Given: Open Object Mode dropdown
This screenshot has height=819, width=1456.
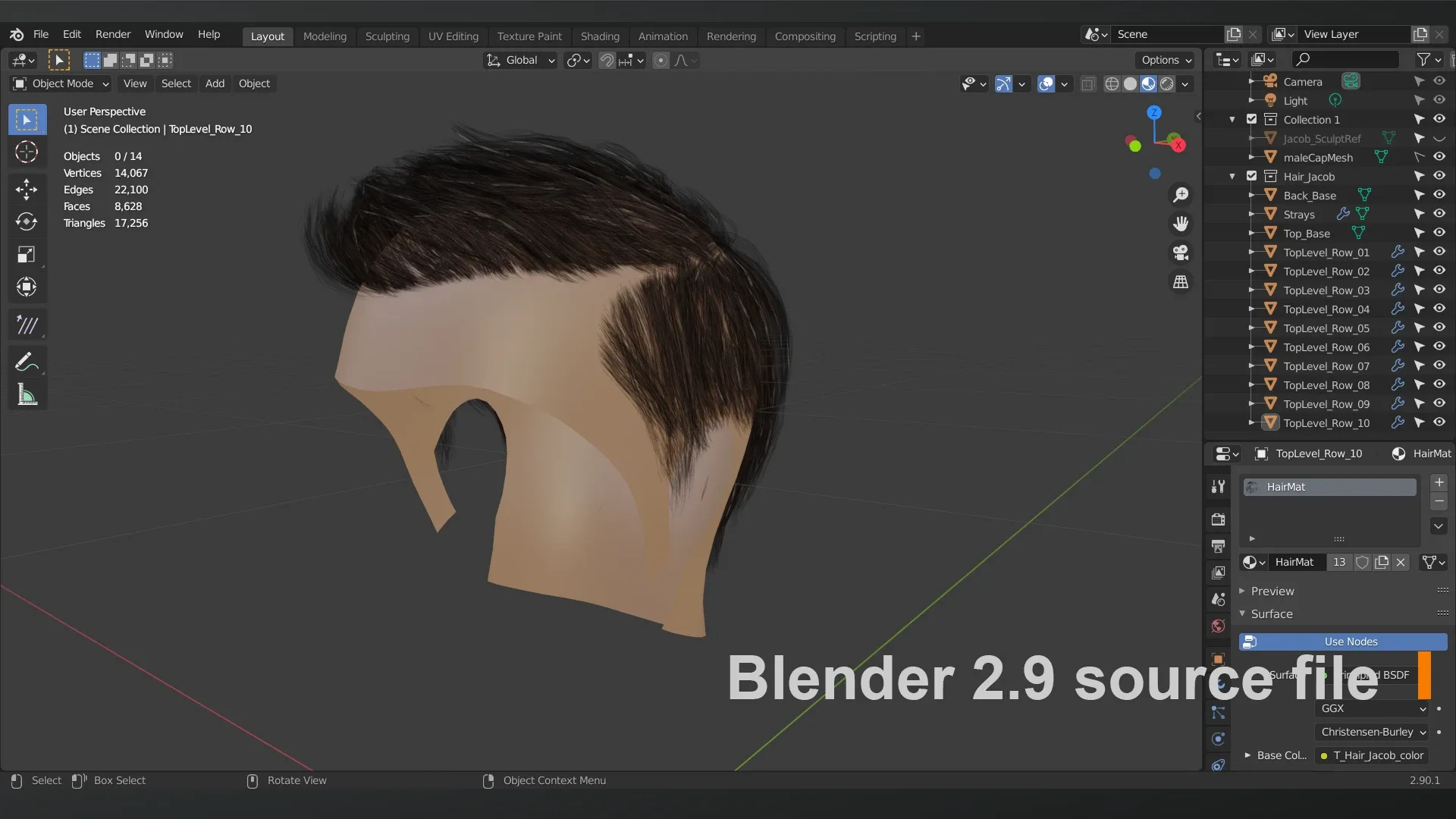Looking at the screenshot, I should point(61,83).
